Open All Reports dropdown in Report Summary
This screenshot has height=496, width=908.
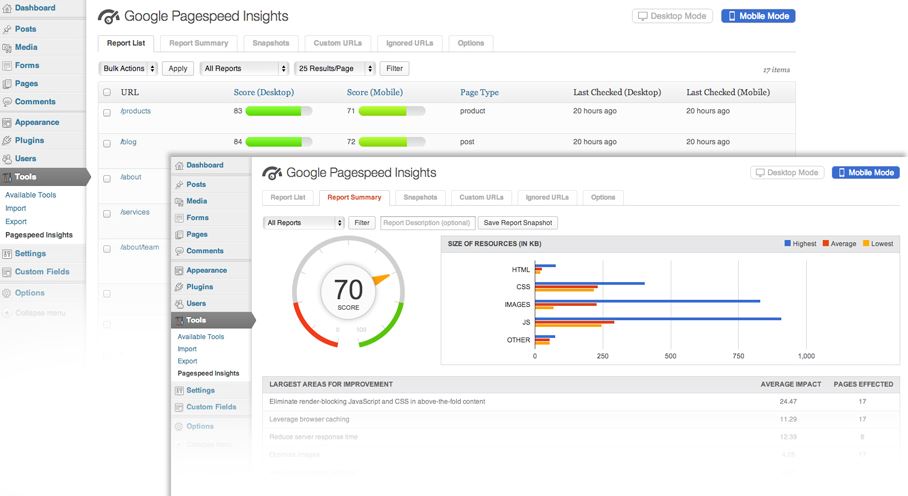click(x=304, y=223)
